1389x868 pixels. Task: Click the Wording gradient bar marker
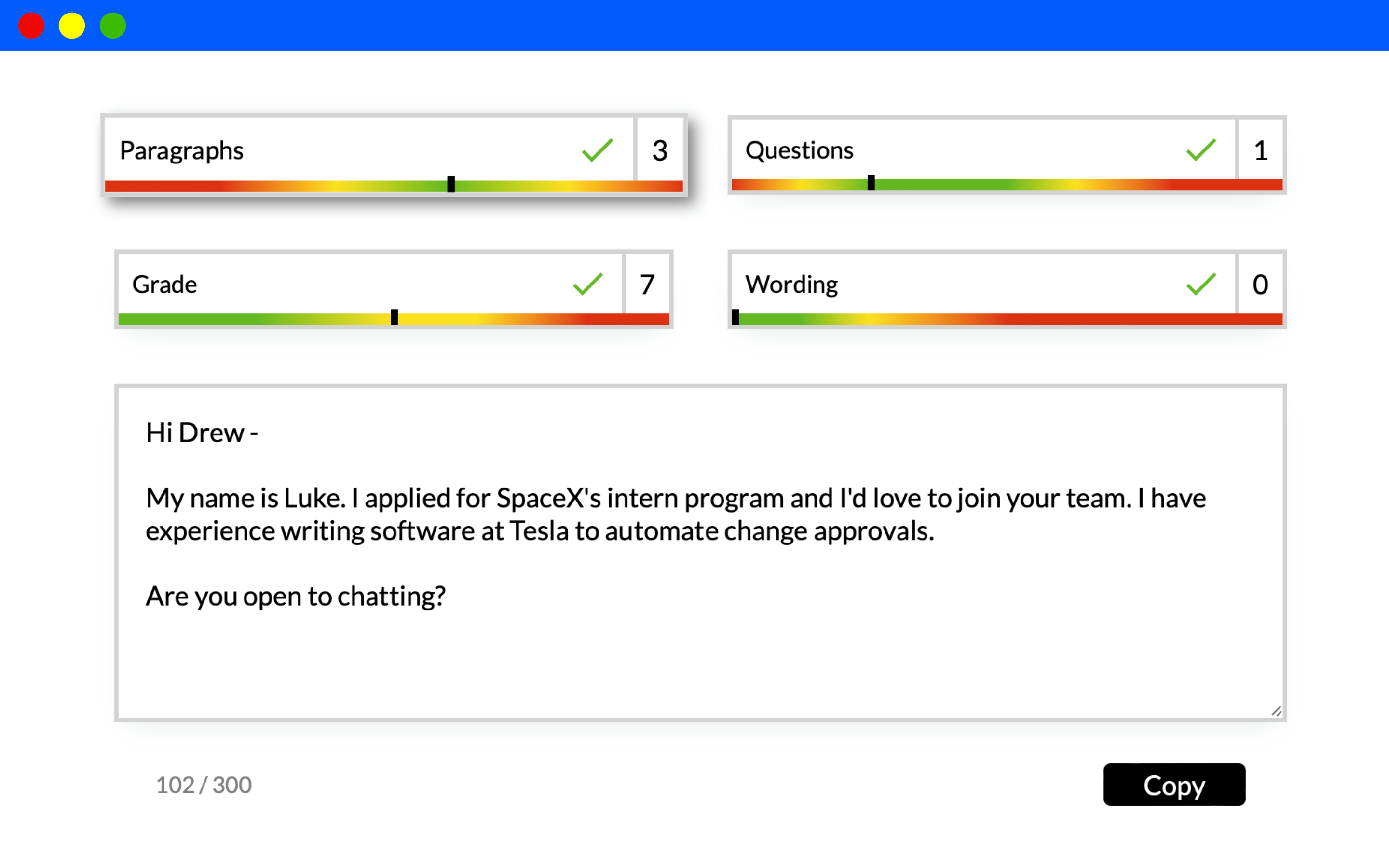(735, 317)
